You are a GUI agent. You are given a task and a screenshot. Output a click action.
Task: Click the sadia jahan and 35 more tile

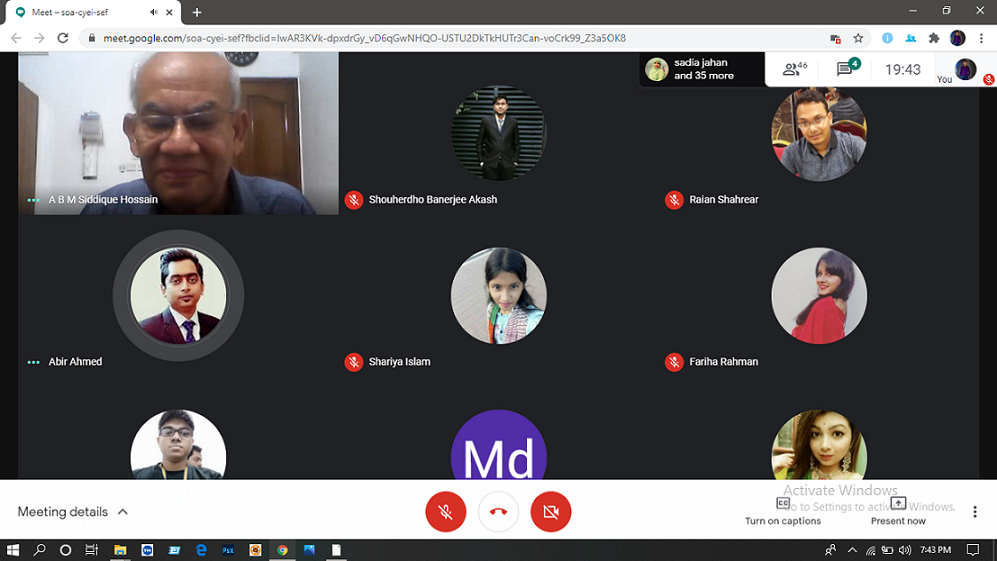[701, 69]
